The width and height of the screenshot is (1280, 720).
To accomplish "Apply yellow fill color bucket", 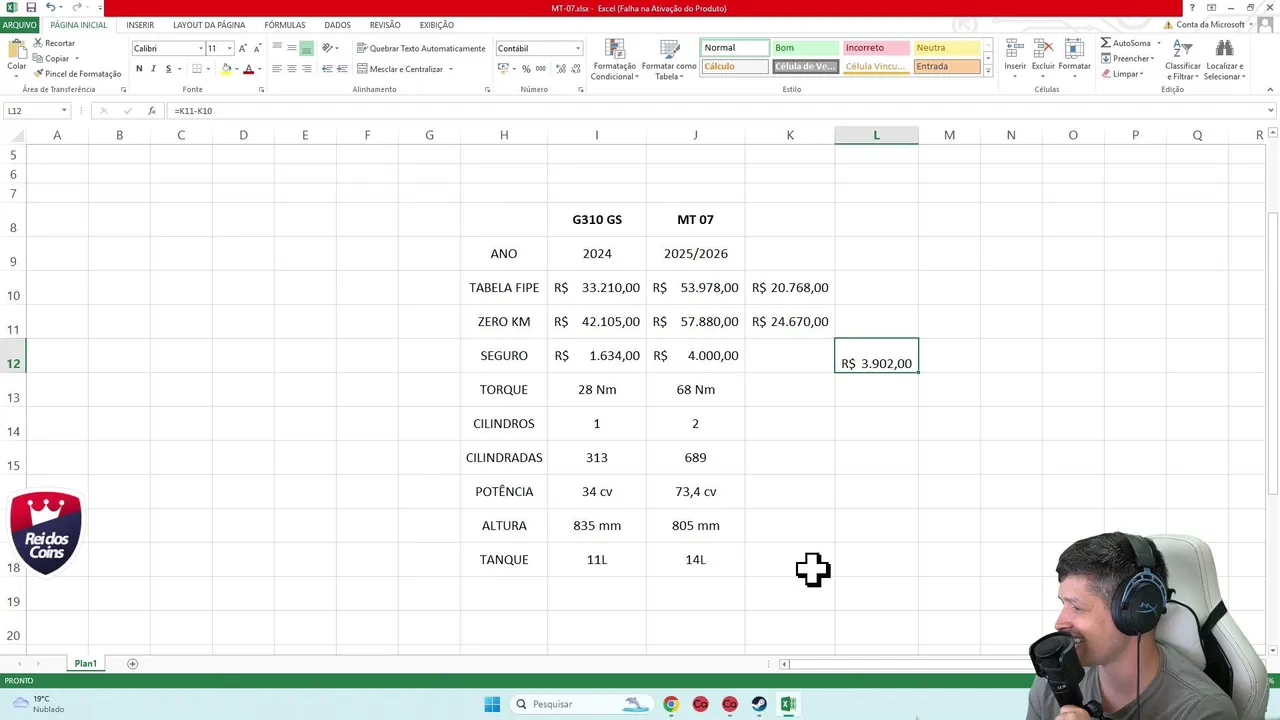I will pyautogui.click(x=226, y=69).
